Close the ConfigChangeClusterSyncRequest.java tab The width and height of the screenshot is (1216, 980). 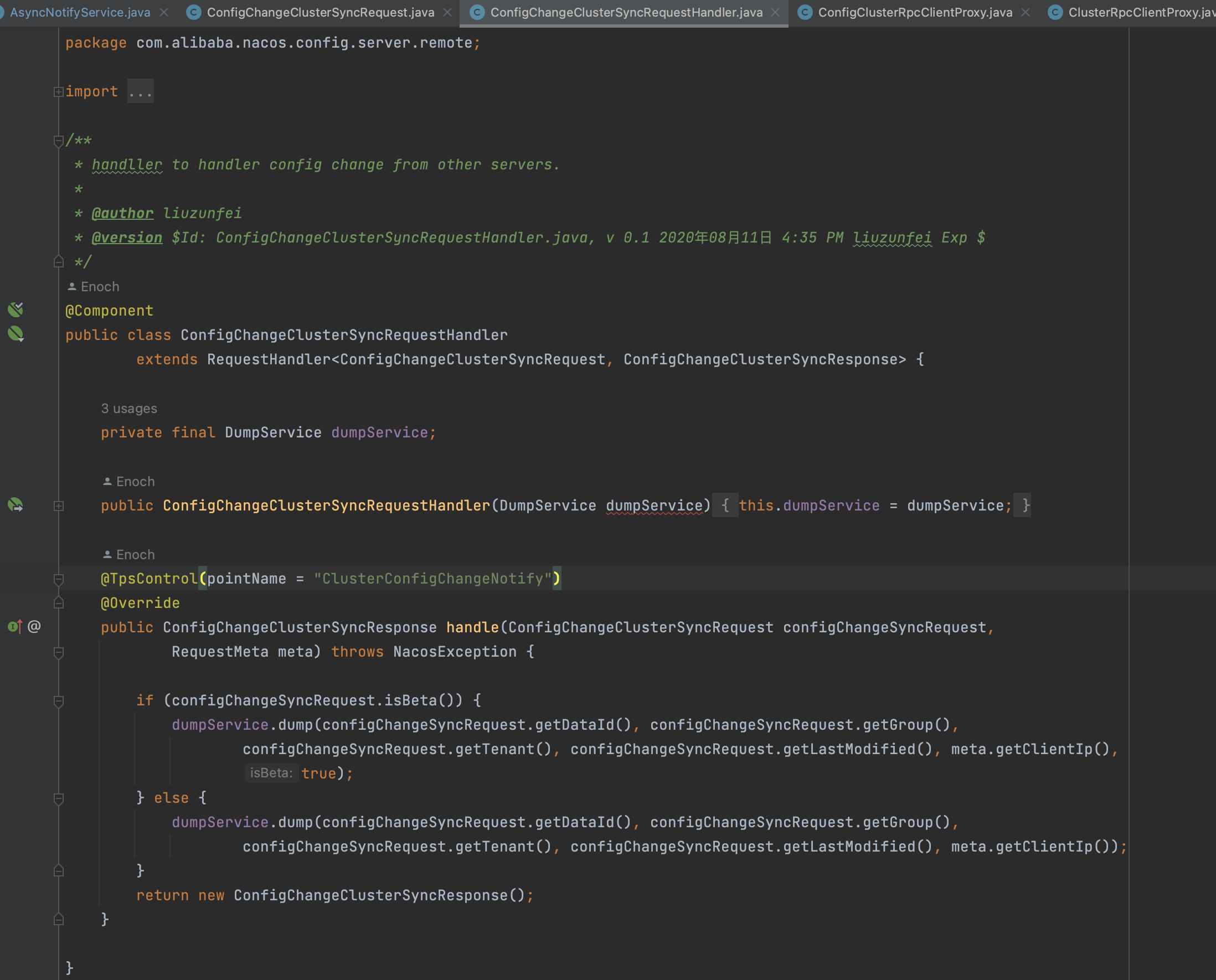point(447,12)
